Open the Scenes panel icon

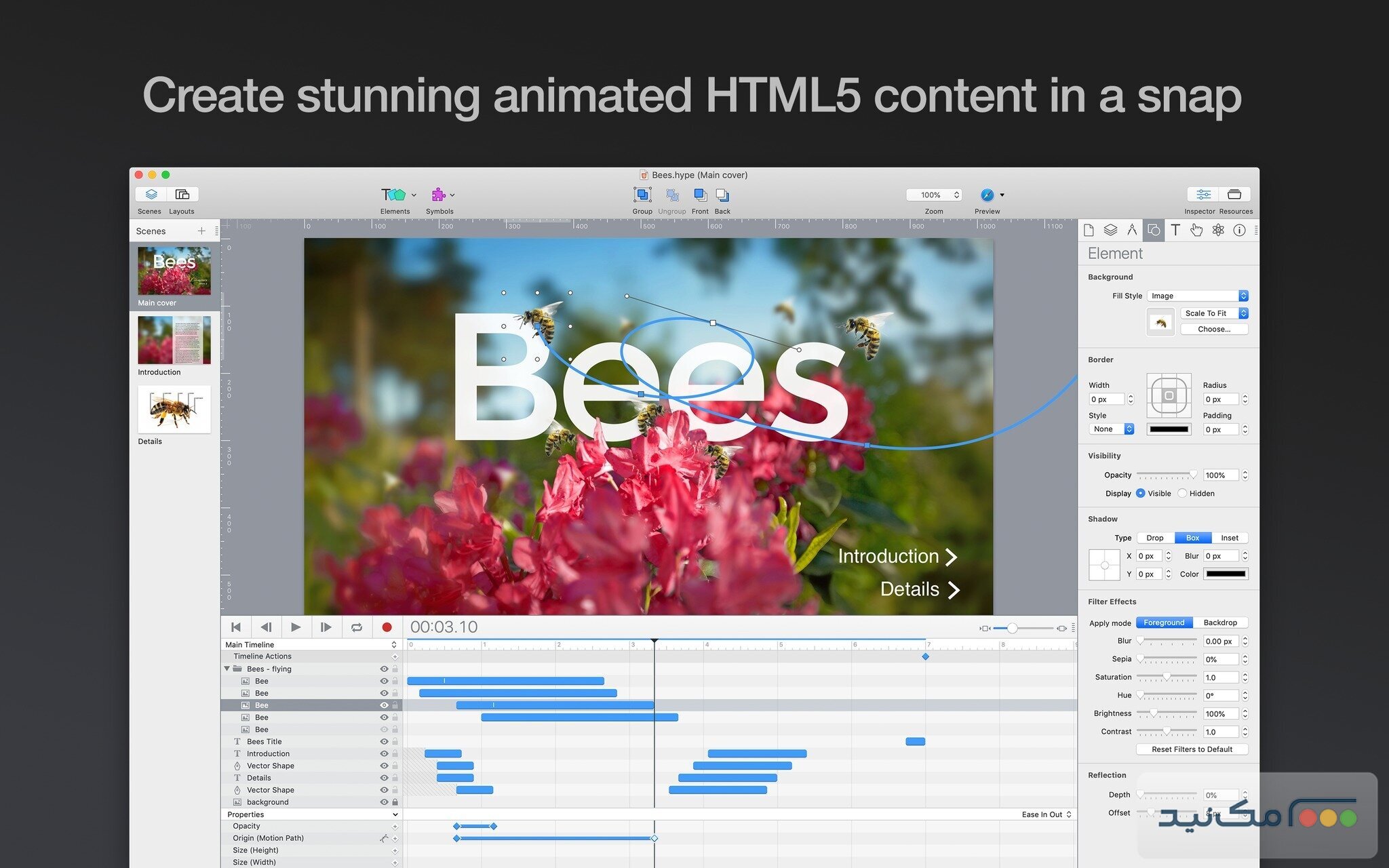151,195
